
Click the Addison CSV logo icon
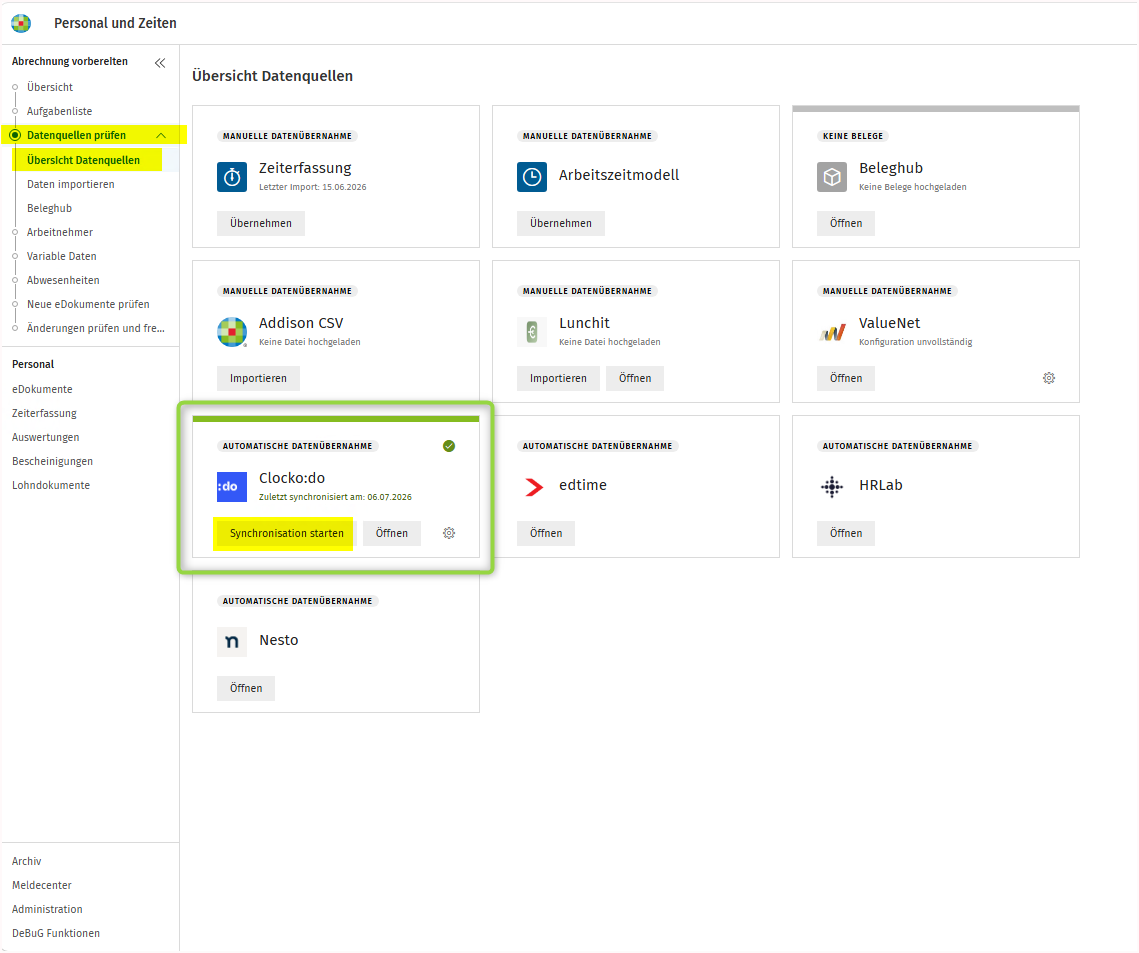232,332
